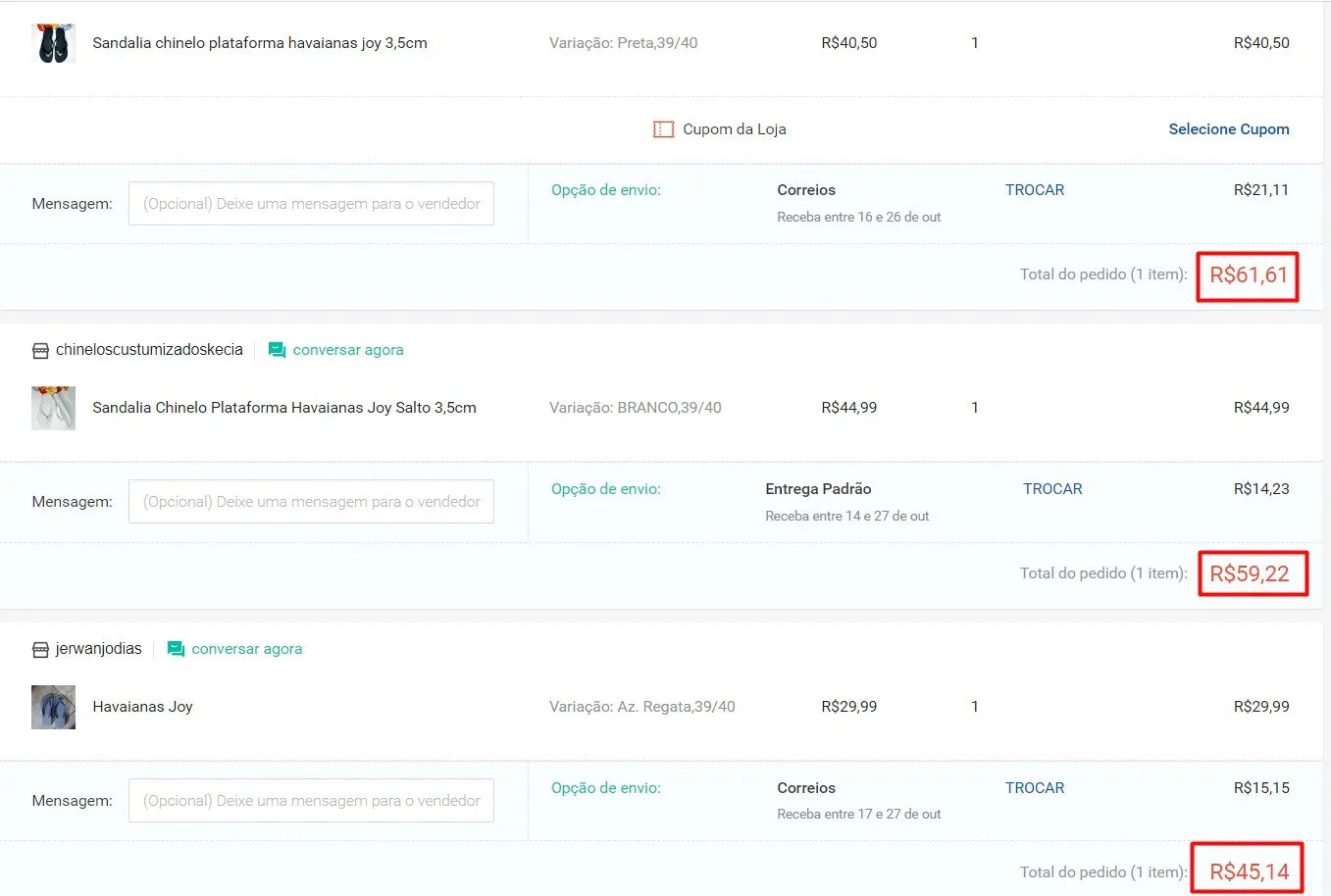Click TROCAR for Correios R$15,15 shipping
The image size is (1331, 896).
1035,788
